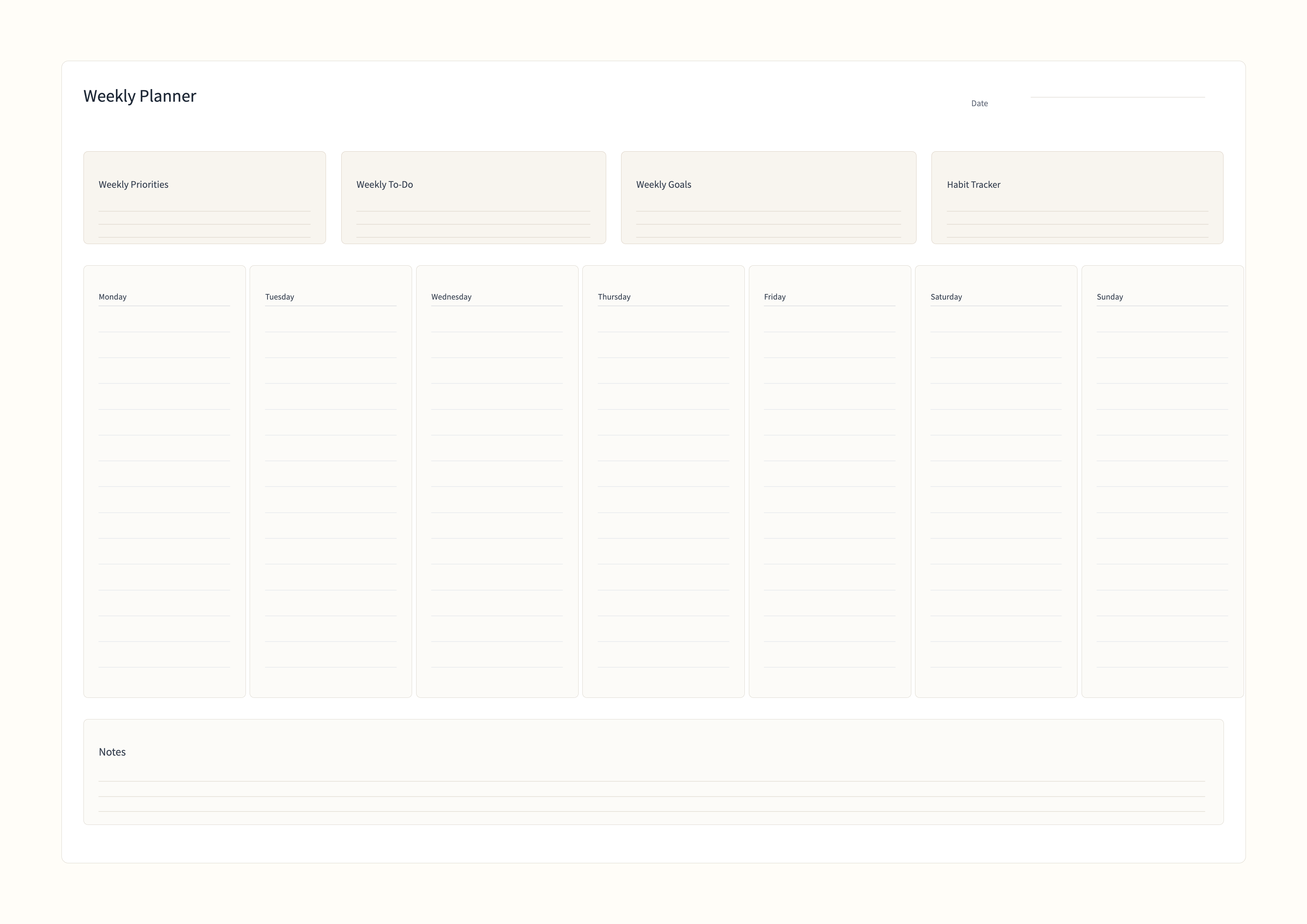Select the Saturday column header
The width and height of the screenshot is (1307, 924).
946,297
